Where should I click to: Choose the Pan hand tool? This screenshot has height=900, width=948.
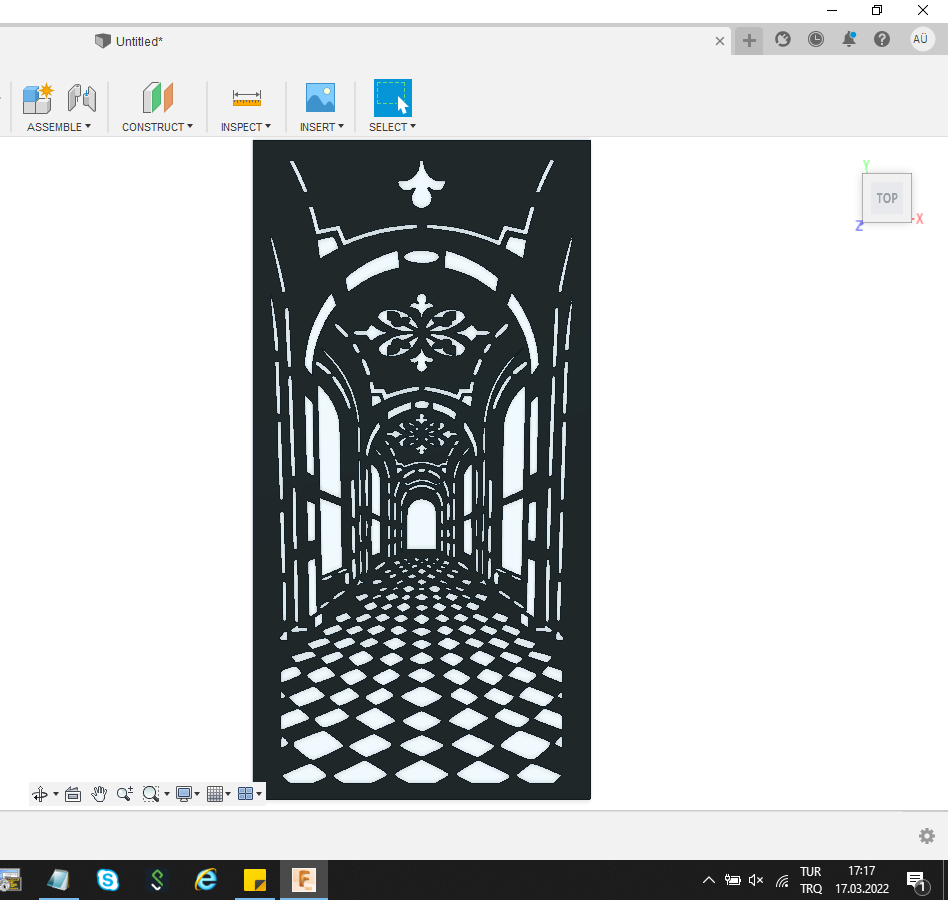[x=99, y=794]
